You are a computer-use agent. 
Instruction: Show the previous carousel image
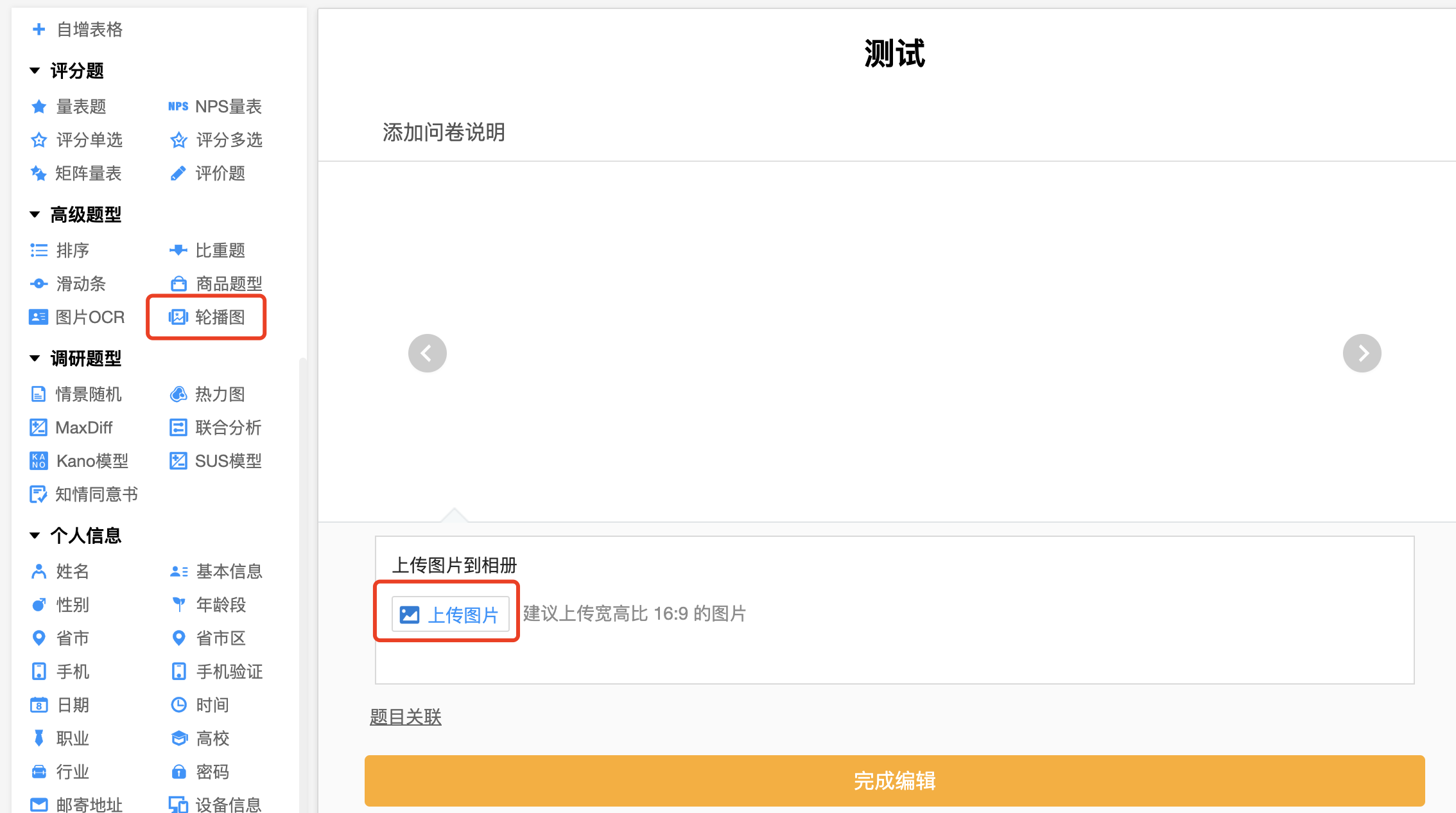pyautogui.click(x=428, y=353)
